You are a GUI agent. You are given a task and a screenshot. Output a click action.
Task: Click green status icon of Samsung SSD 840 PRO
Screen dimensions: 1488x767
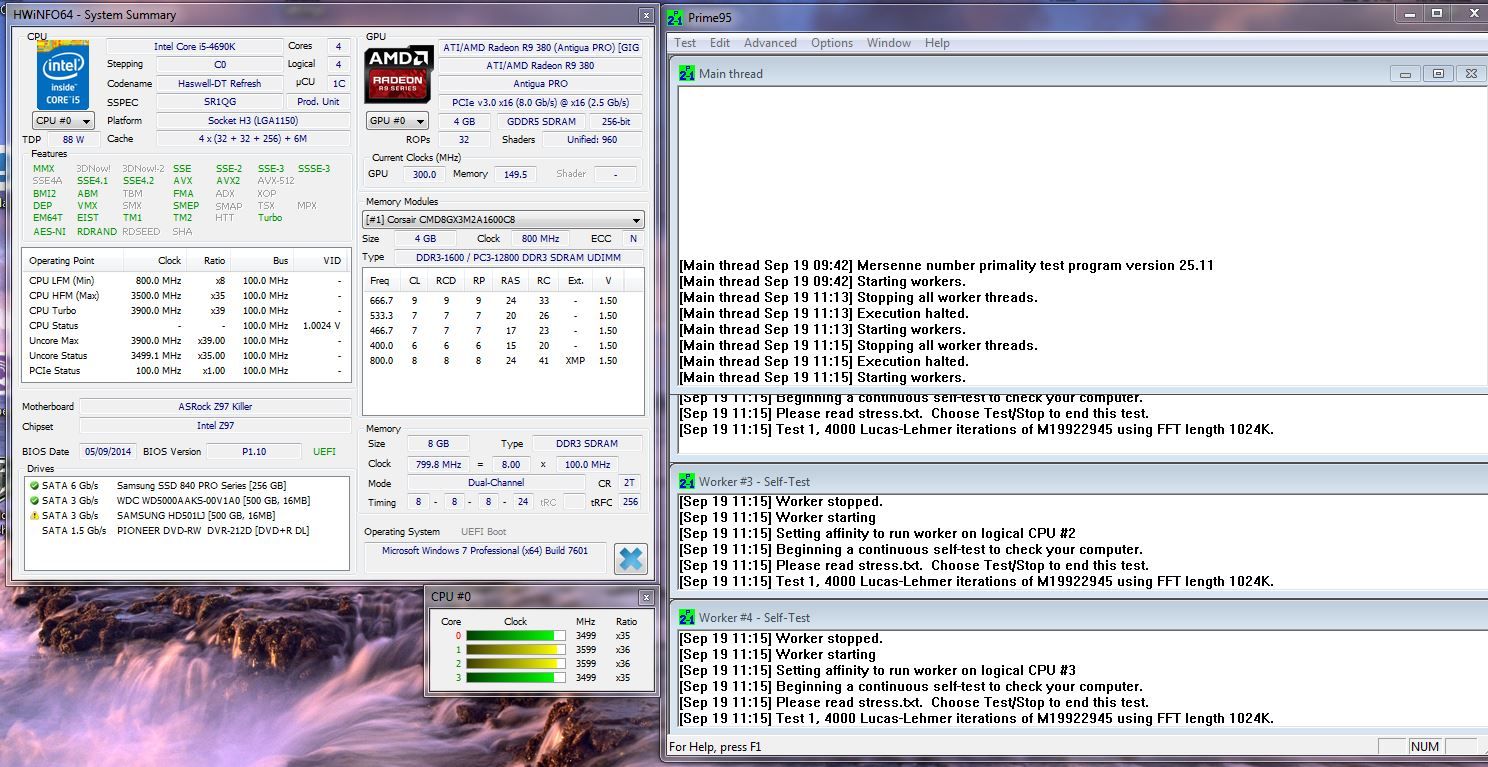point(35,486)
